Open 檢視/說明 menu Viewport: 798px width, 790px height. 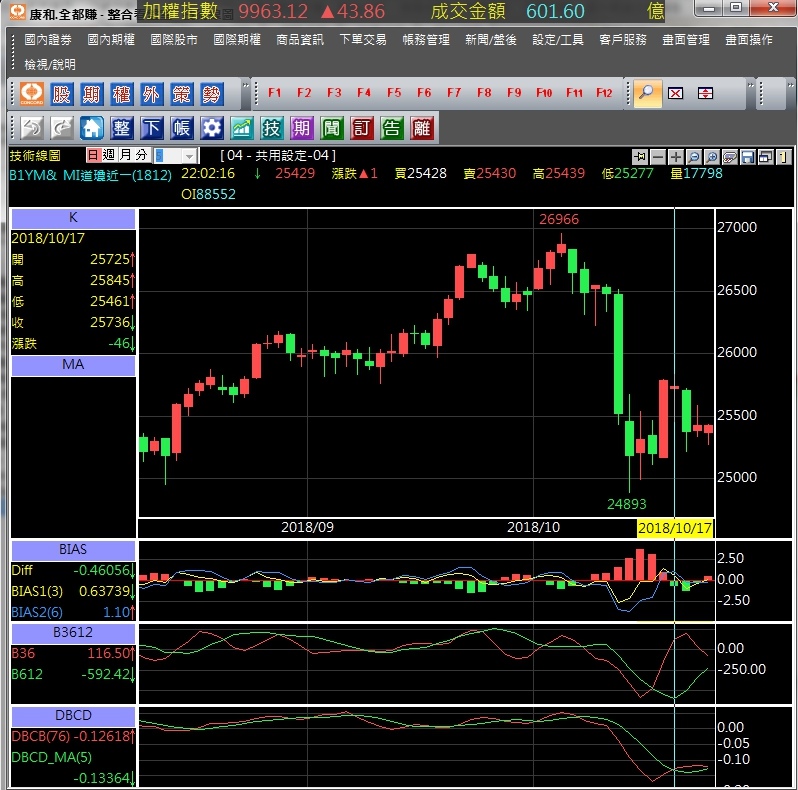tap(50, 65)
